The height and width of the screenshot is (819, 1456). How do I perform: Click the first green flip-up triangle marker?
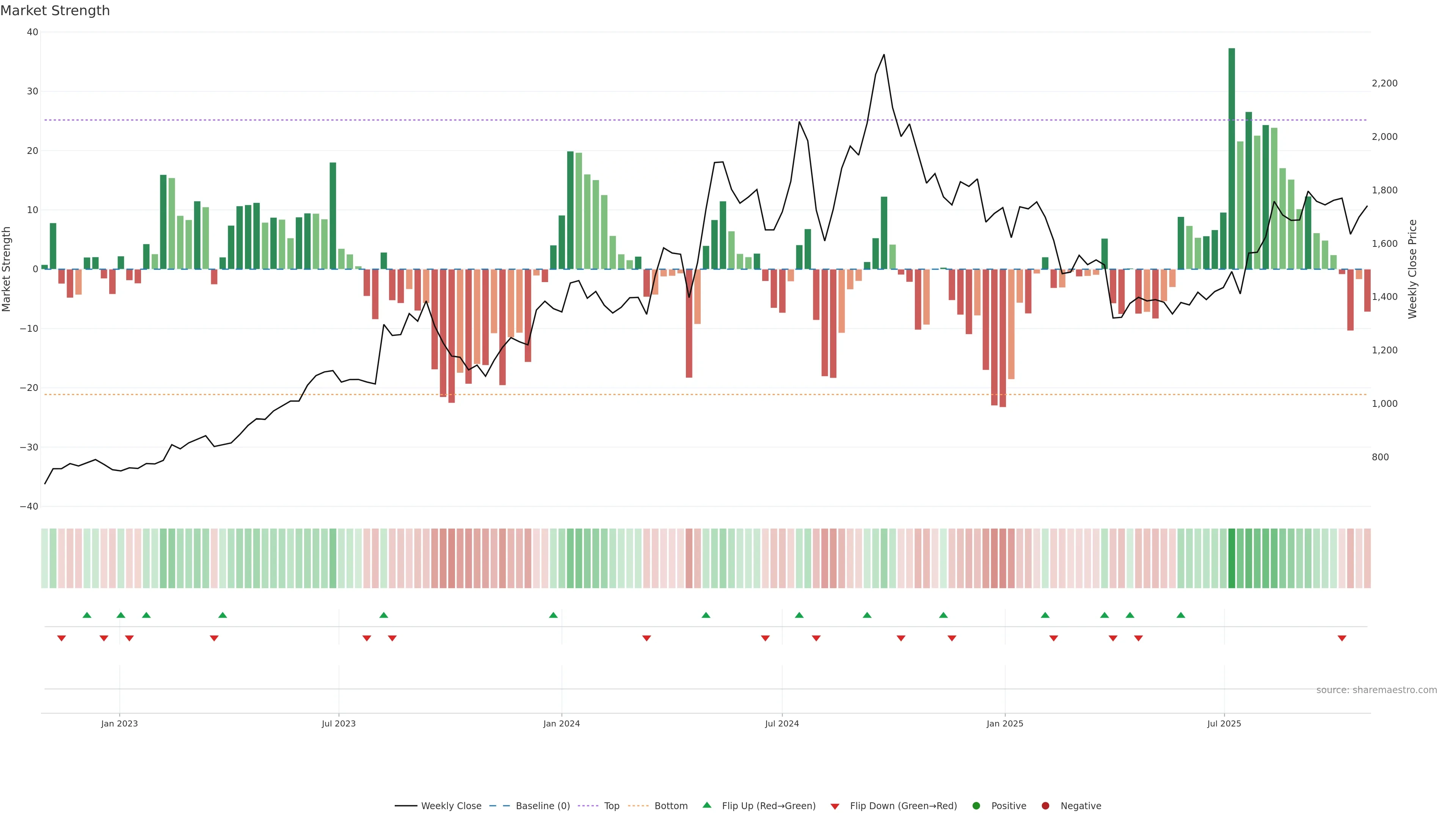coord(86,615)
